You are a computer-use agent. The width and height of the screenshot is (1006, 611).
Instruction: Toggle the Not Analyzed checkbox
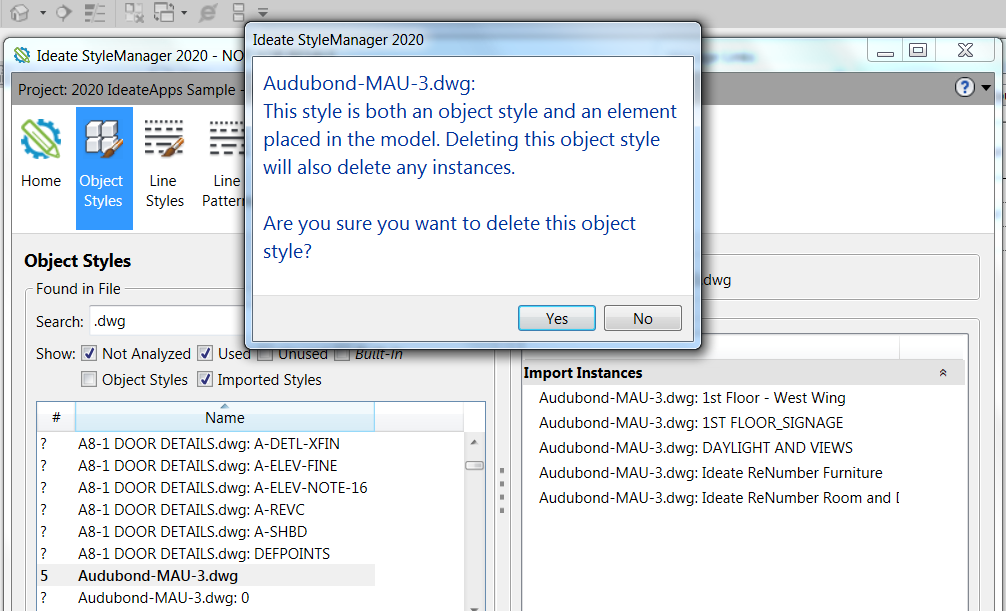coord(89,354)
